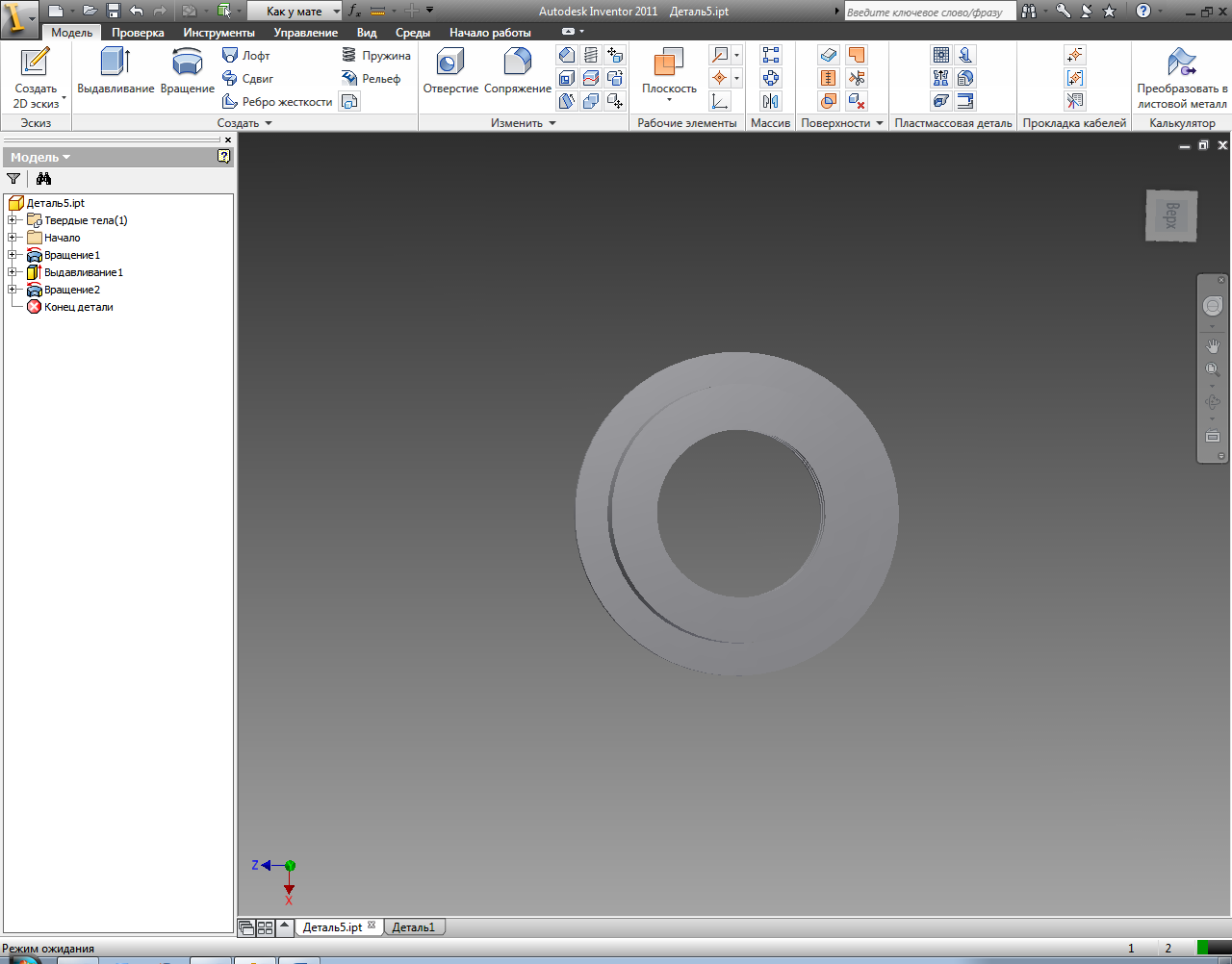Open the Управление ribbon tab

pyautogui.click(x=305, y=33)
